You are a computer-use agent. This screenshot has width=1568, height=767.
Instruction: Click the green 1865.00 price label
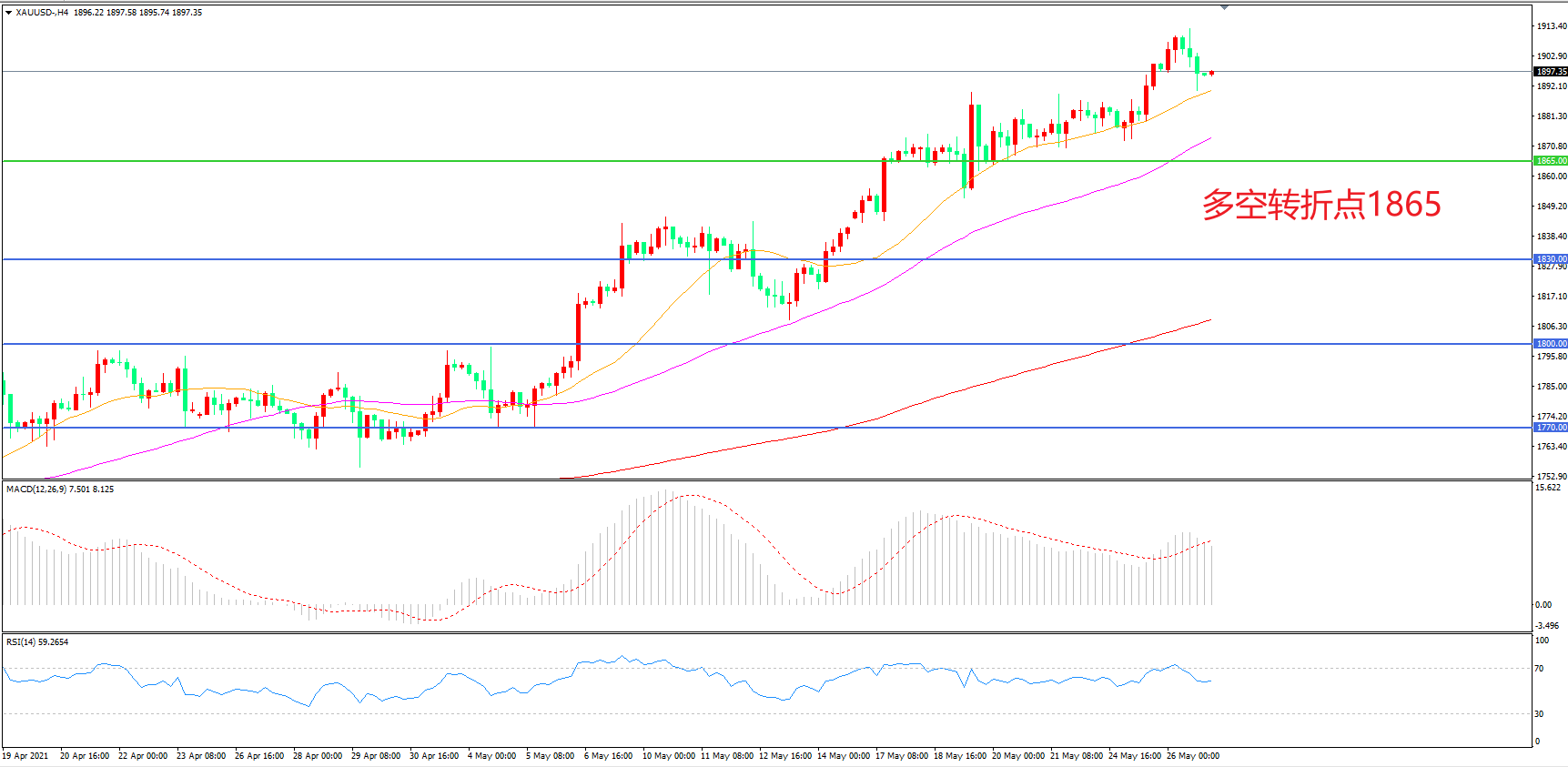1551,161
